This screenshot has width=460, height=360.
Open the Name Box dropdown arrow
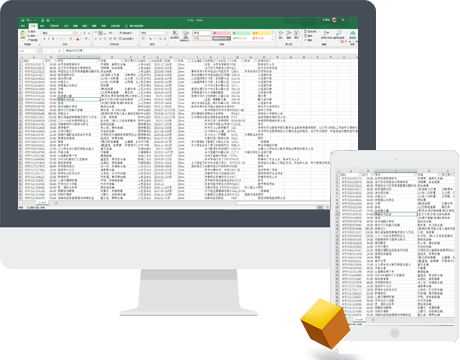coord(35,51)
